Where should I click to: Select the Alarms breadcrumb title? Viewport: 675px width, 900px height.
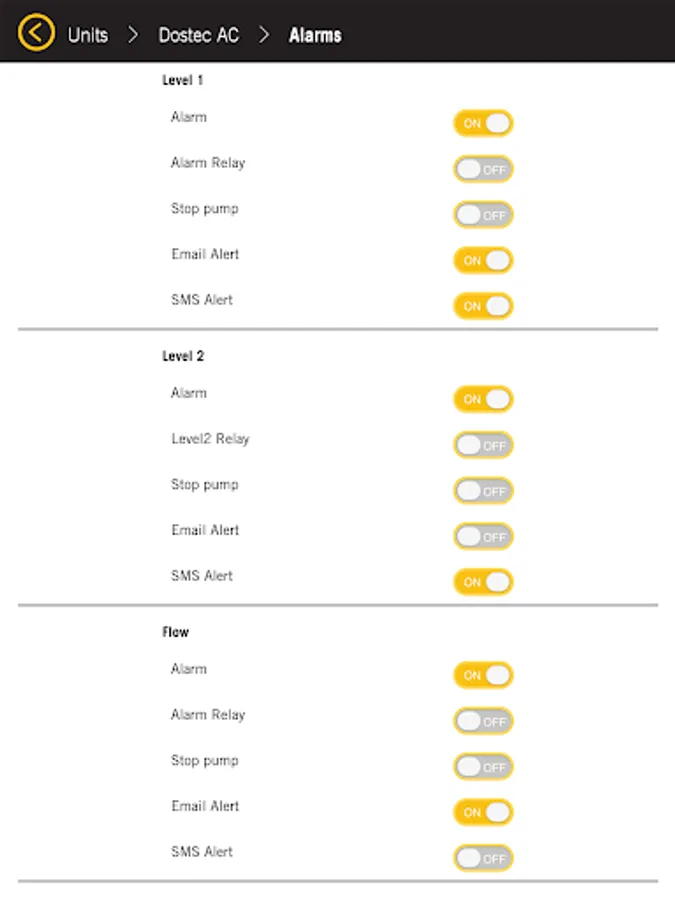click(315, 35)
